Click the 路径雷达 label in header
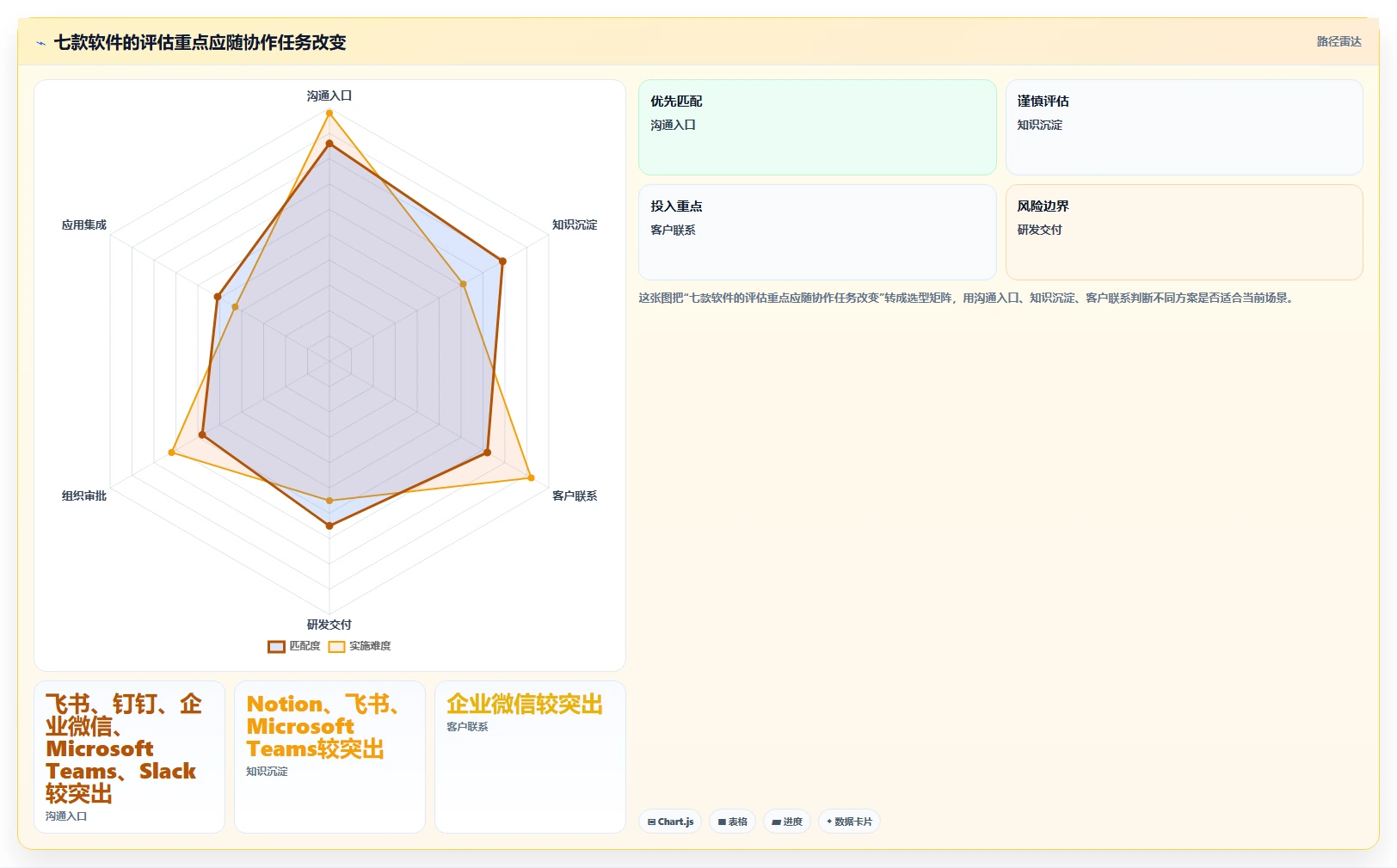Image resolution: width=1397 pixels, height=868 pixels. (1339, 41)
